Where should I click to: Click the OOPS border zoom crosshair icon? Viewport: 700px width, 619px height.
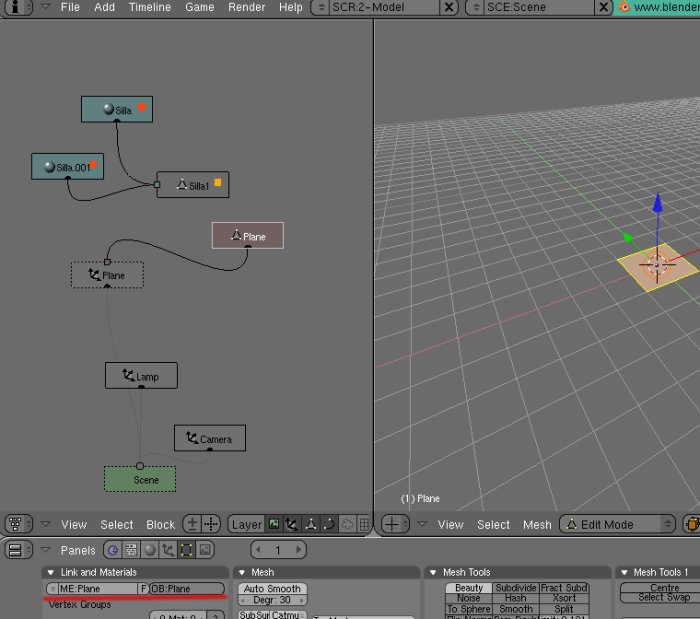point(211,524)
